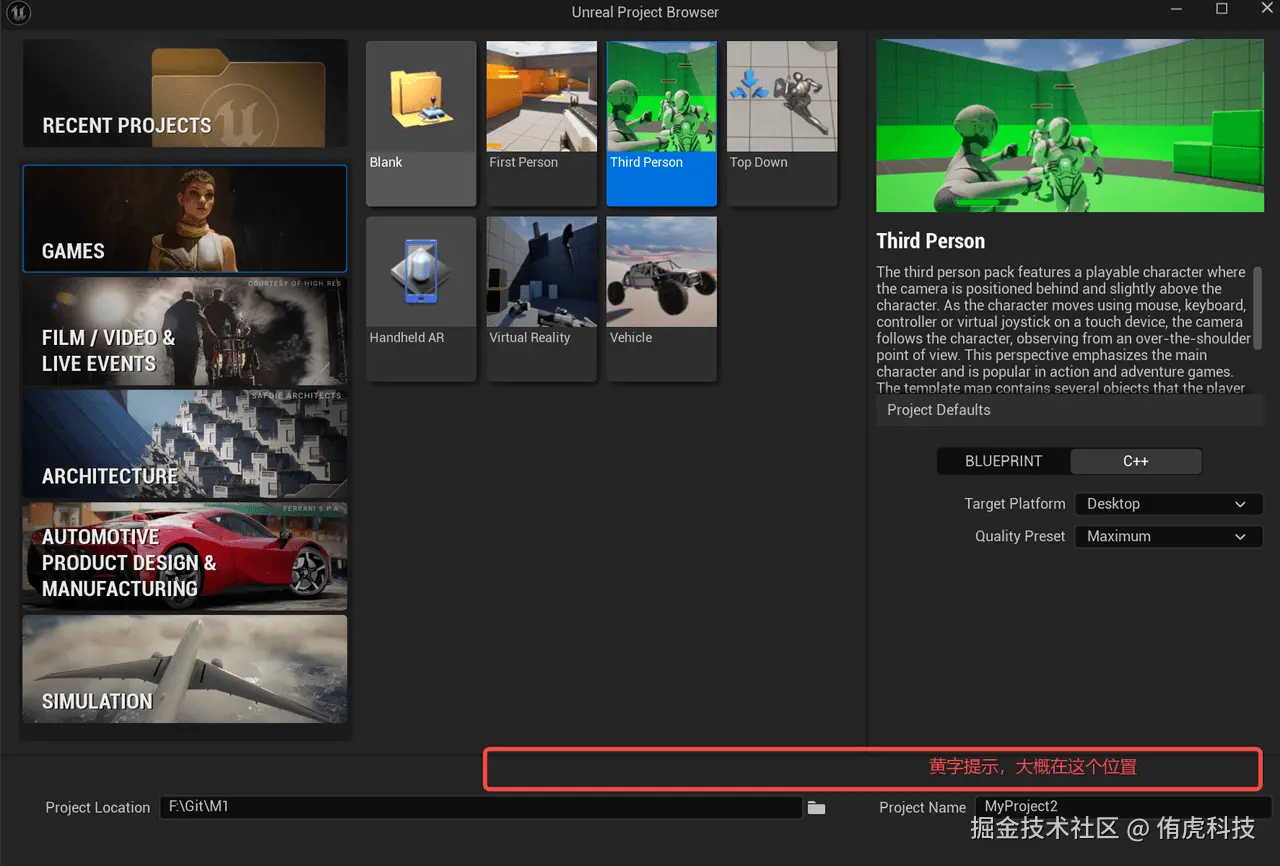Screen dimensions: 1280x866
Task: Click the Project Location path field
Action: [481, 807]
